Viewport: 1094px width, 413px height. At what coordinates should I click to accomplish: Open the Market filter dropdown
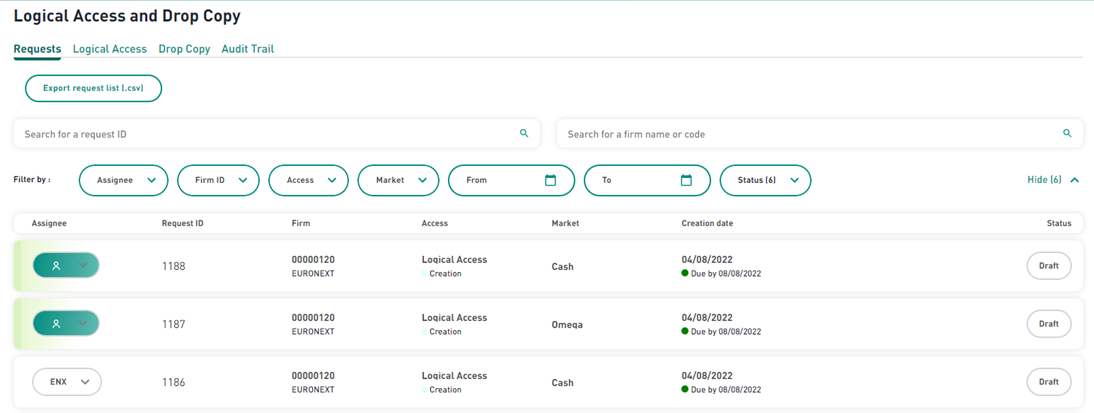398,180
